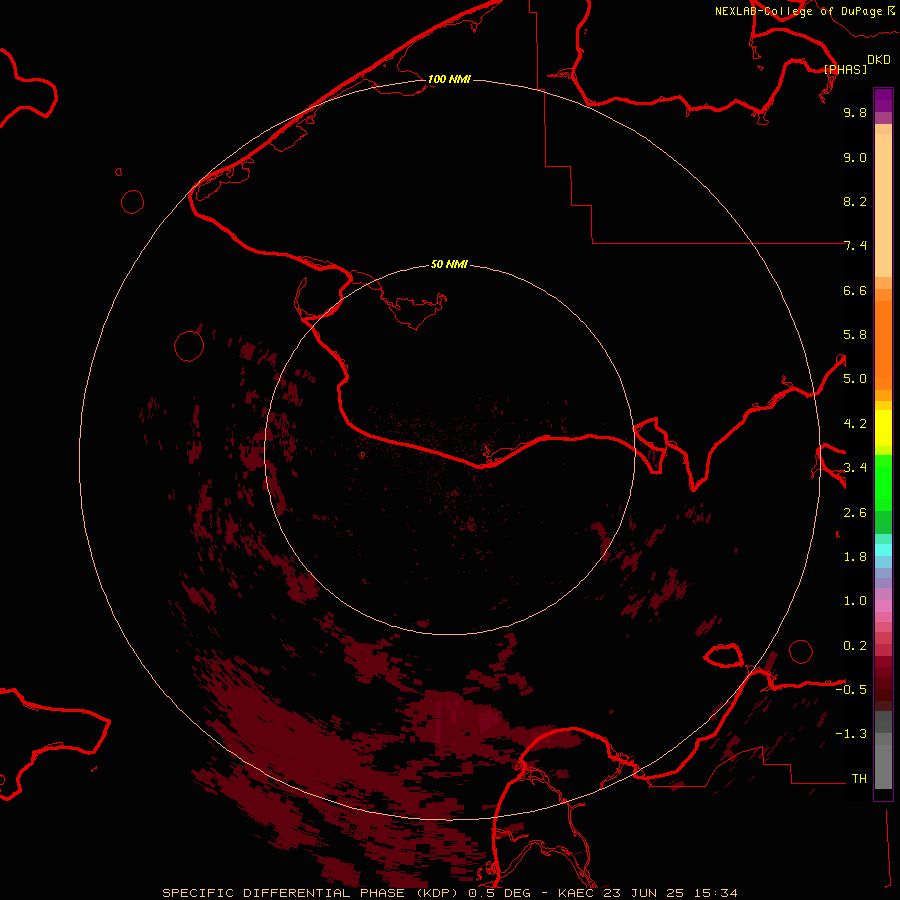Click the 1.0 scale value
The width and height of the screenshot is (900, 900).
point(855,601)
